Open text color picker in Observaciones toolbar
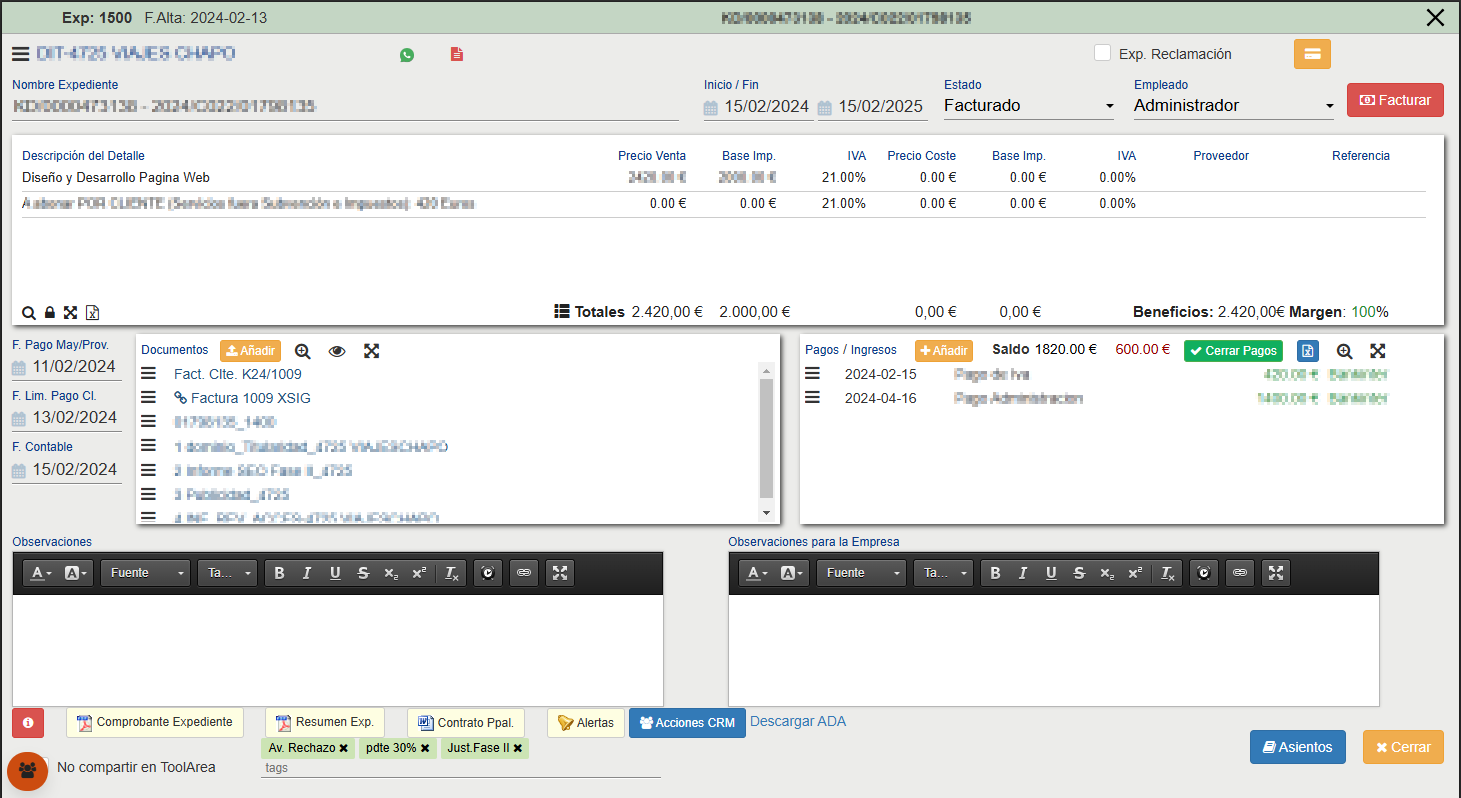Image resolution: width=1461 pixels, height=798 pixels. click(x=43, y=573)
